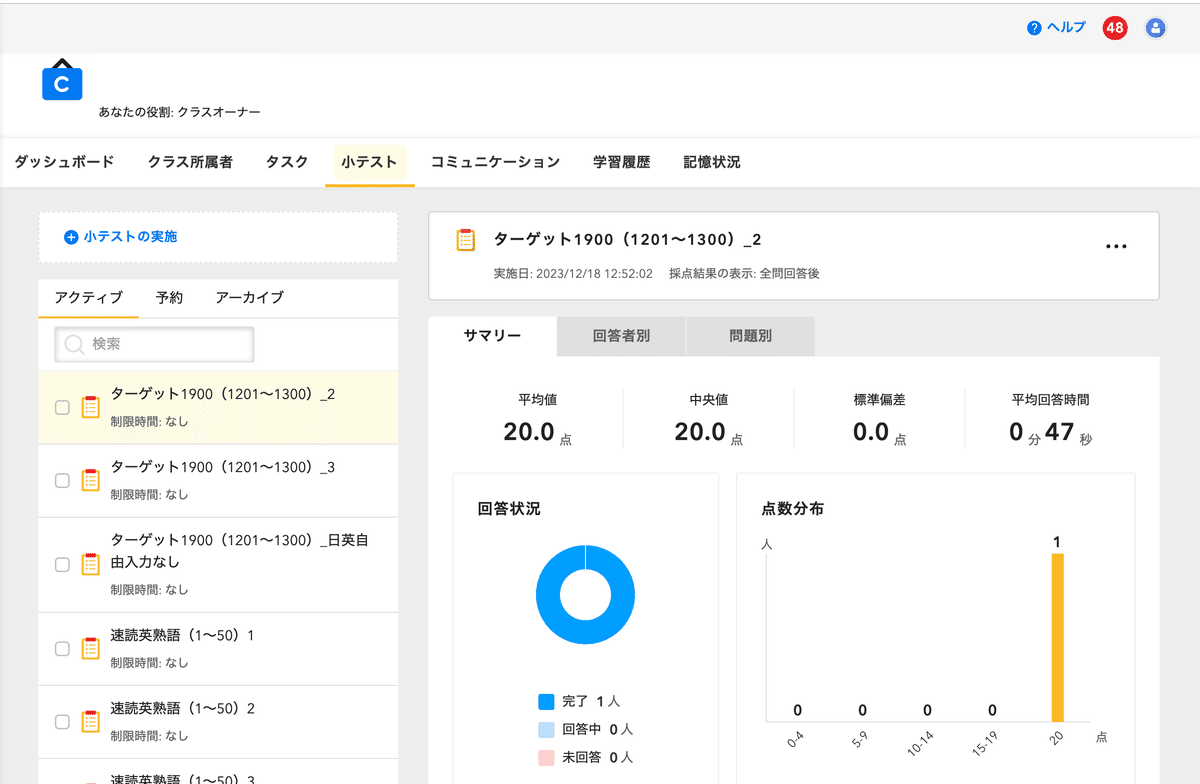The image size is (1200, 784).
Task: Open the user account avatar icon
Action: pyautogui.click(x=1156, y=28)
